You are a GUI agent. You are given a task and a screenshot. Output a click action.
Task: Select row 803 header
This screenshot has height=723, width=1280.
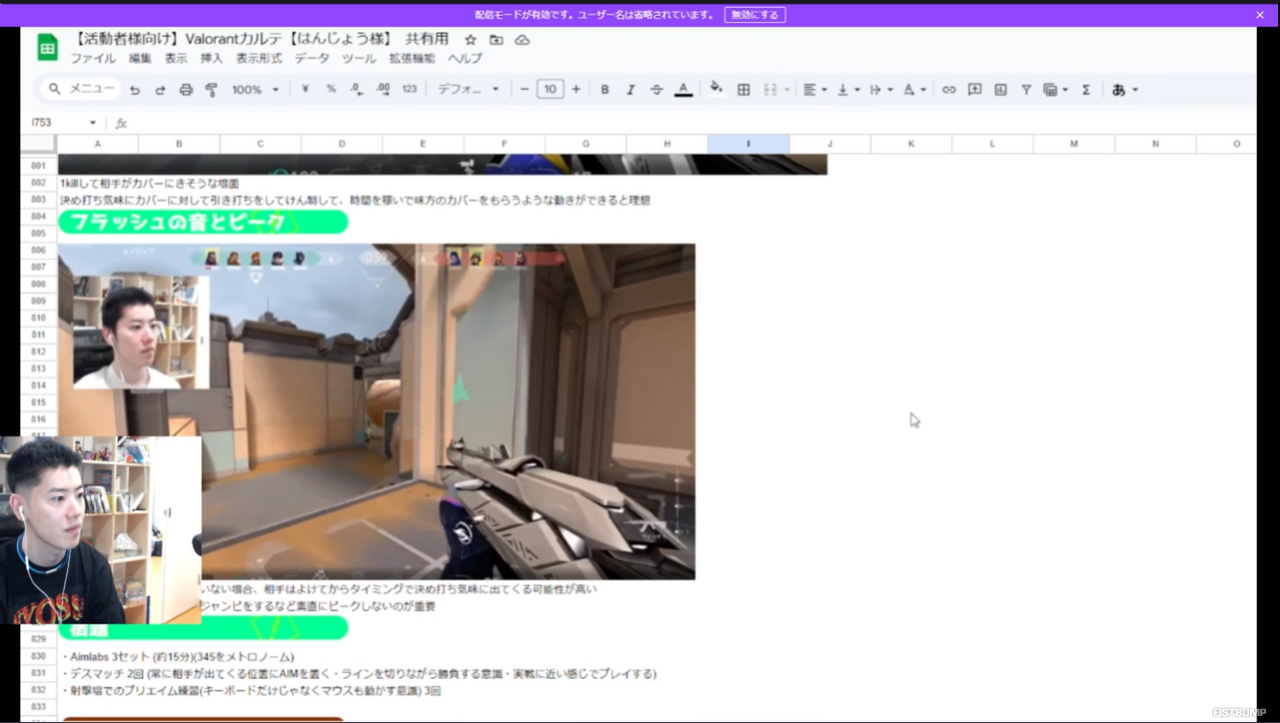(x=39, y=200)
